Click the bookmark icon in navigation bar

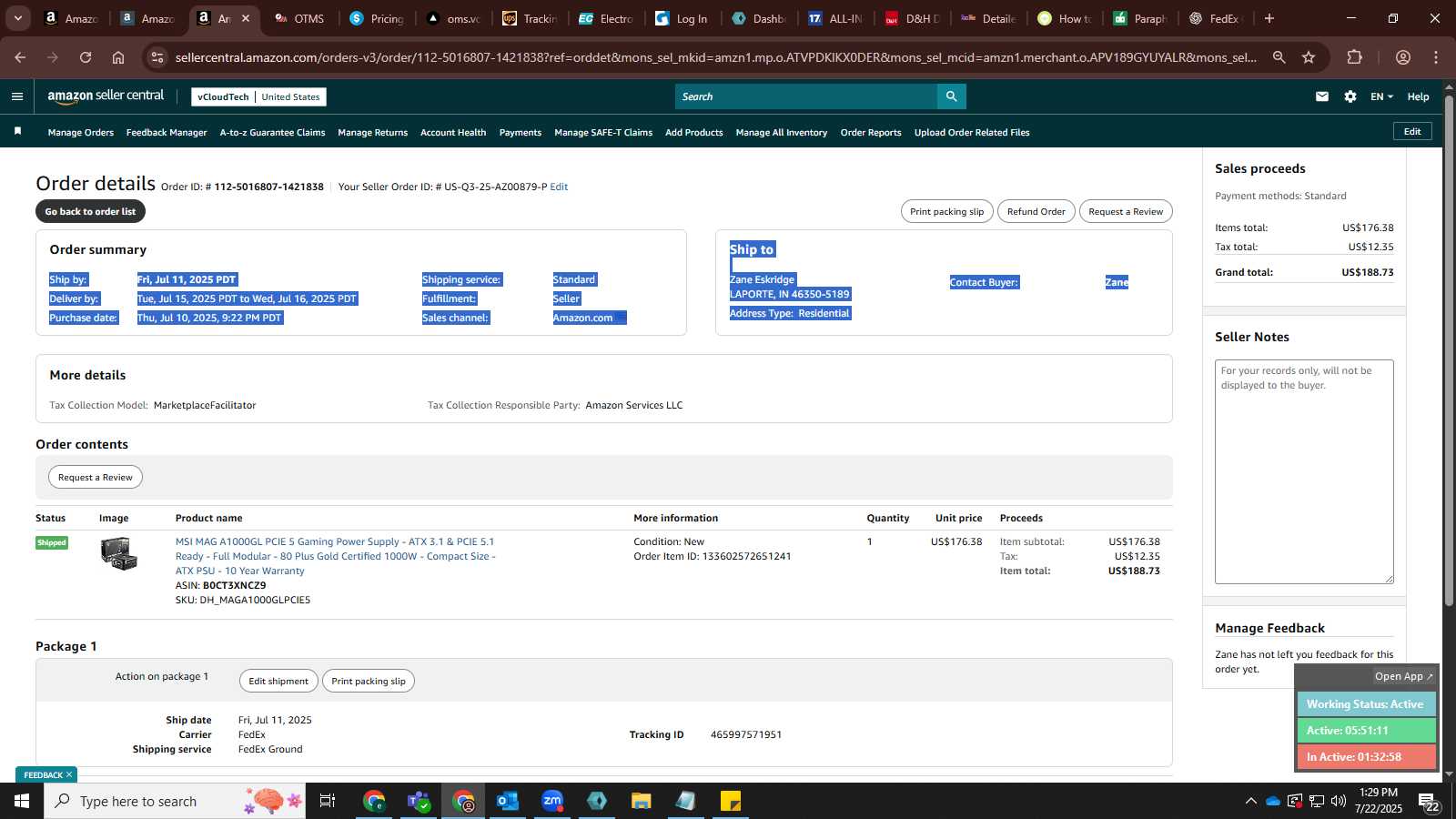[17, 132]
